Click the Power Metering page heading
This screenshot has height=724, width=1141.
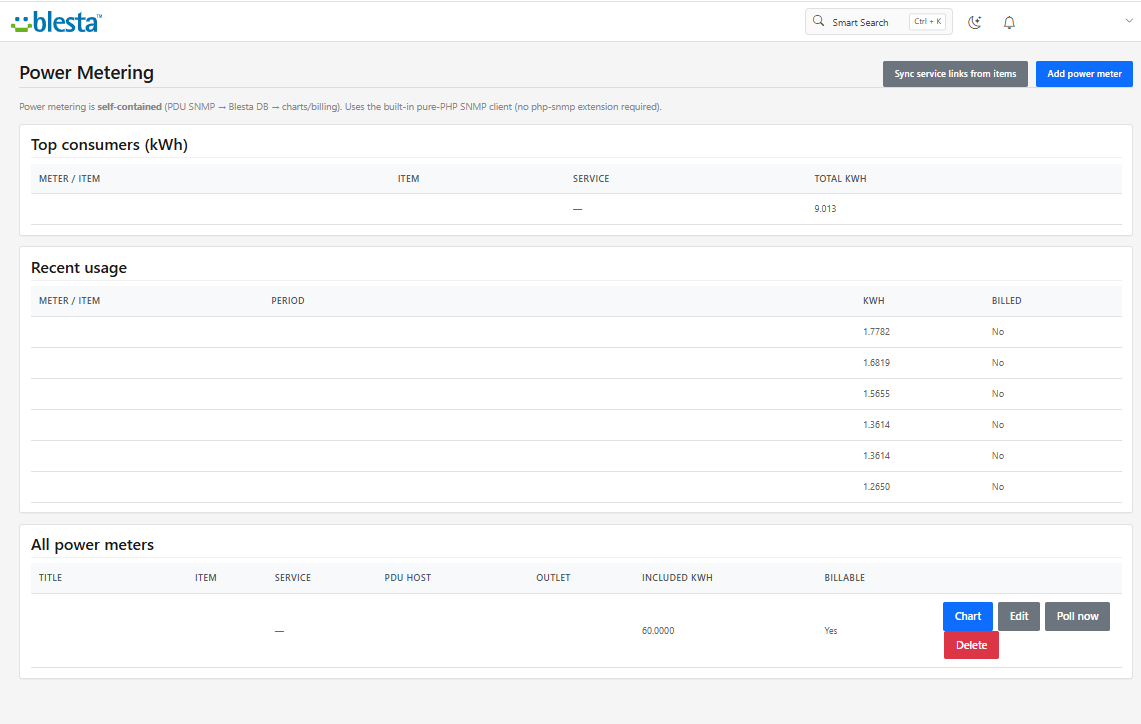point(87,73)
